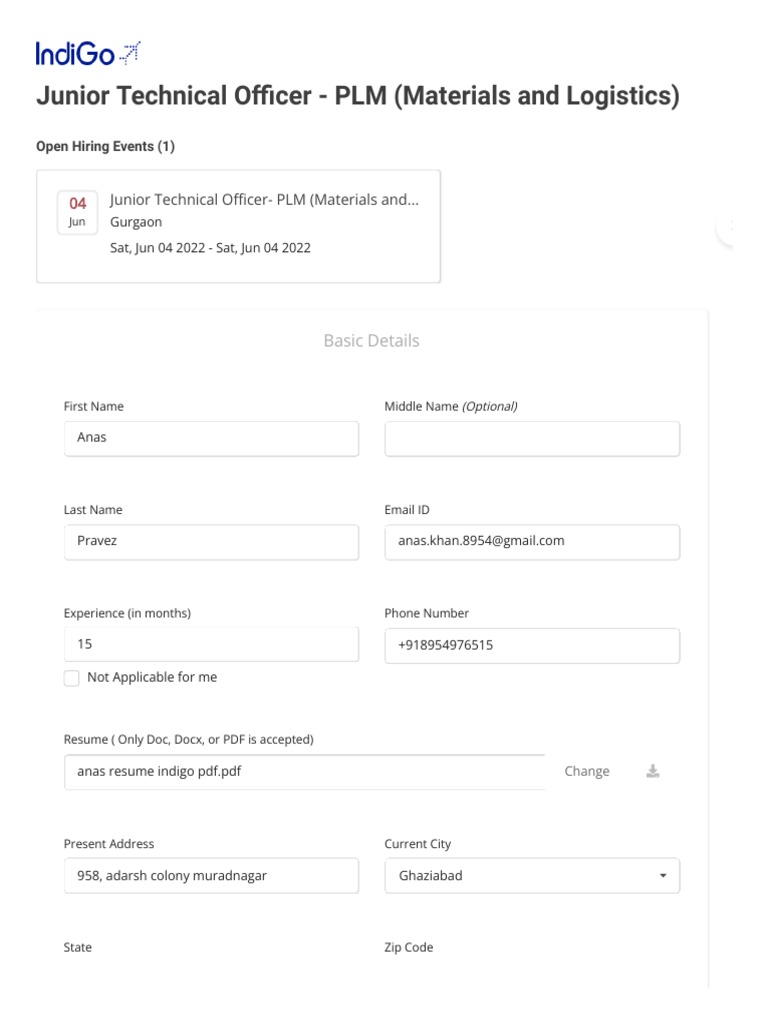Click the 04 Jun date badge
768x1024 pixels.
tap(77, 212)
